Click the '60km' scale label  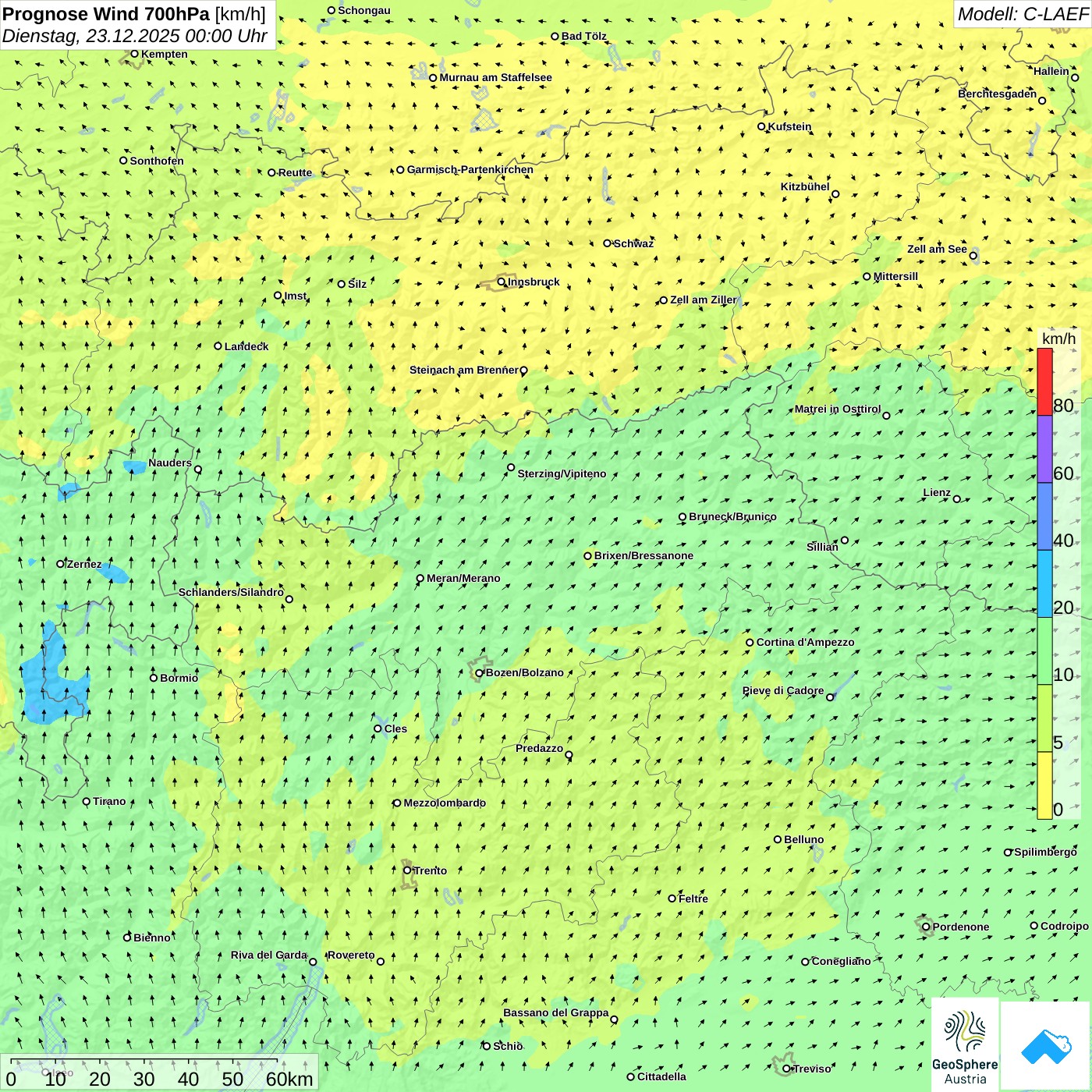click(x=289, y=1080)
